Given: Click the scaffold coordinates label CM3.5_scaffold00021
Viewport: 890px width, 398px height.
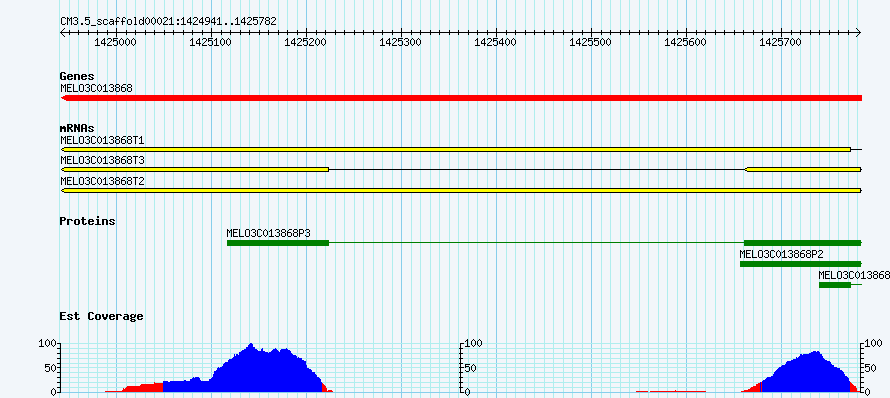Looking at the screenshot, I should pos(169,22).
